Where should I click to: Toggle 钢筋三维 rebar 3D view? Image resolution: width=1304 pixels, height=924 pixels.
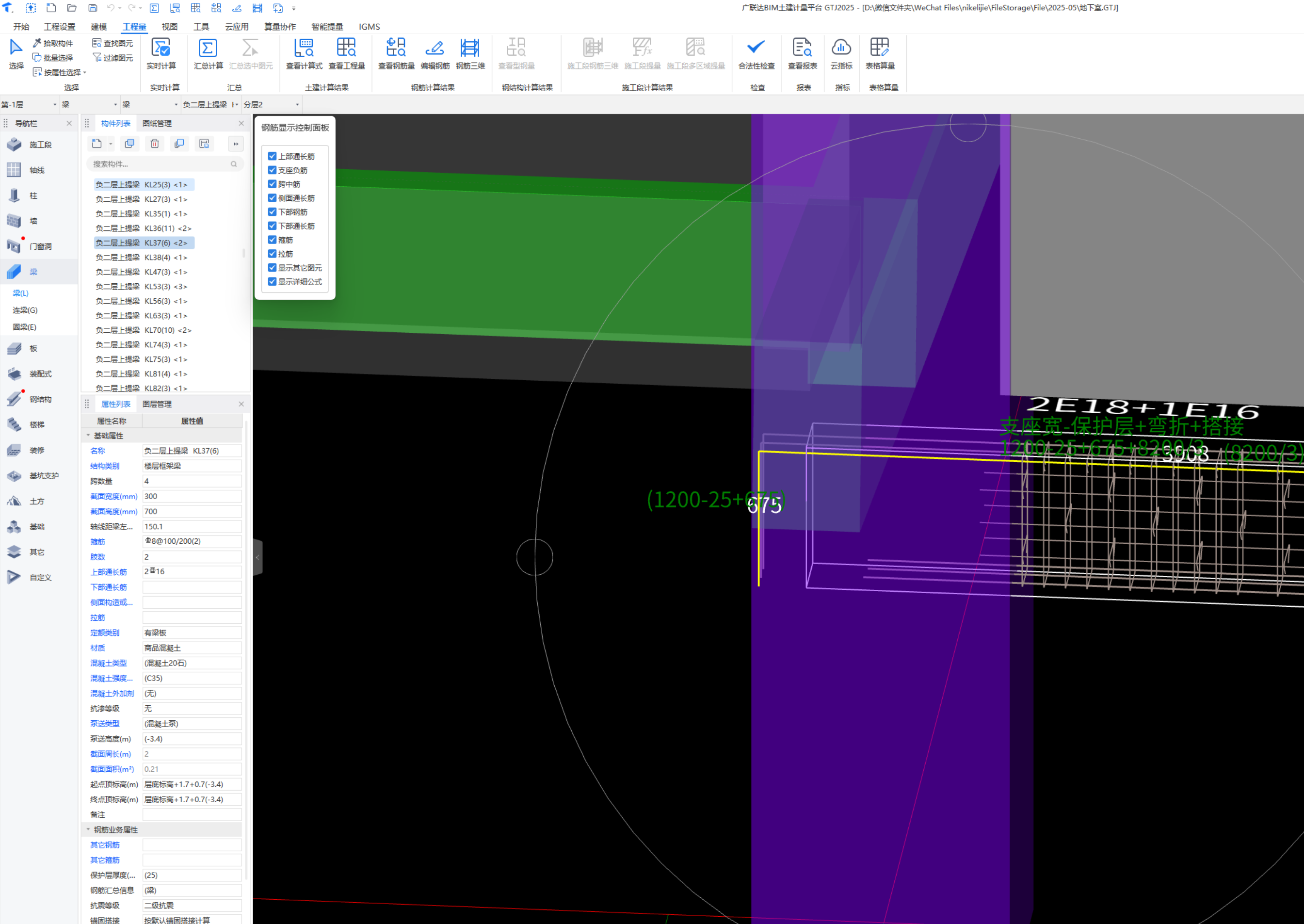(470, 53)
